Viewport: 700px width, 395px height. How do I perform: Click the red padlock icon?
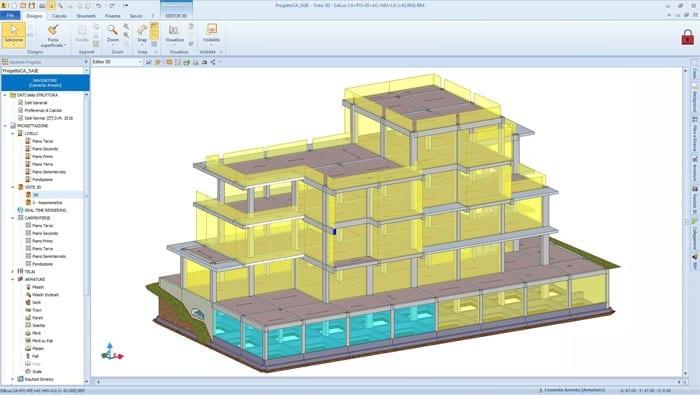688,37
